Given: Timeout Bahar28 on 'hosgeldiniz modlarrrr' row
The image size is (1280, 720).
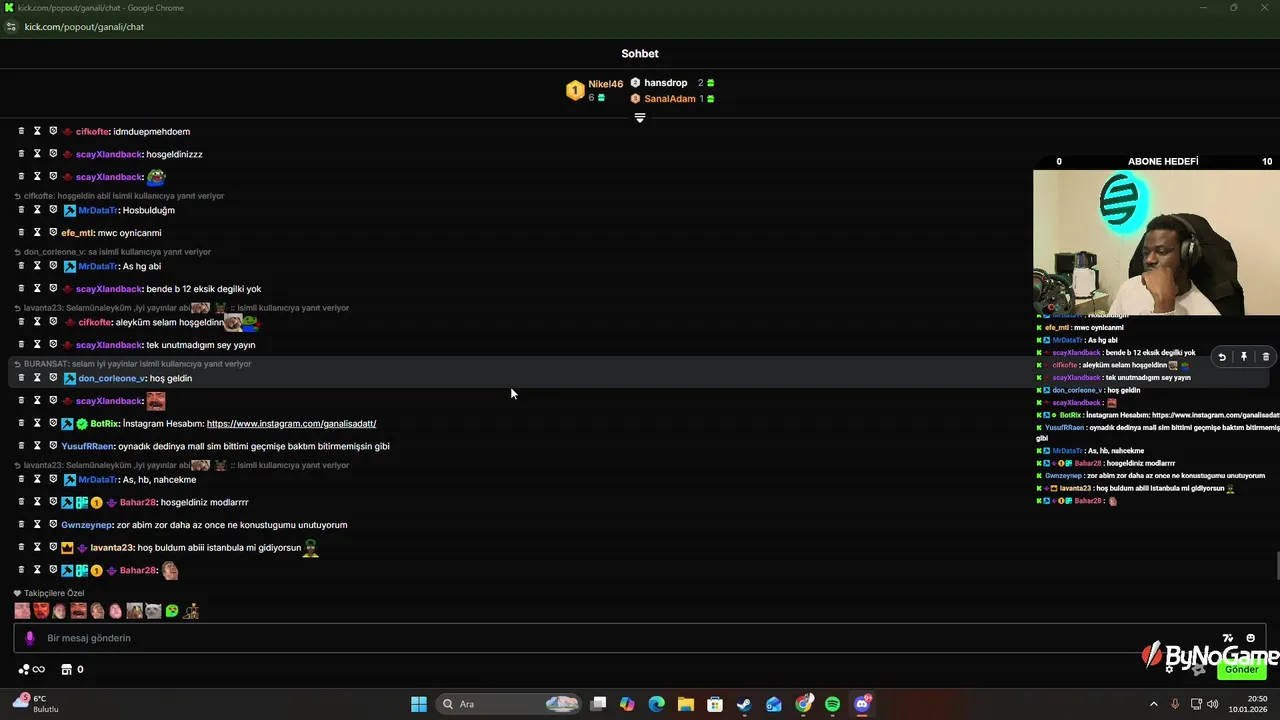Looking at the screenshot, I should (37, 502).
